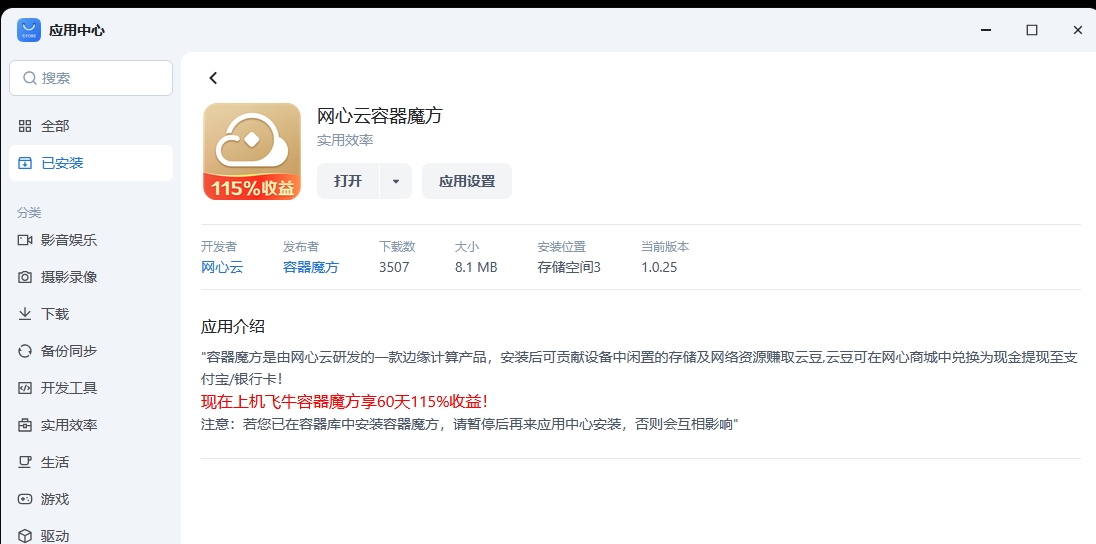This screenshot has height=544, width=1096.
Task: Go back with the left chevron
Action: [x=213, y=78]
